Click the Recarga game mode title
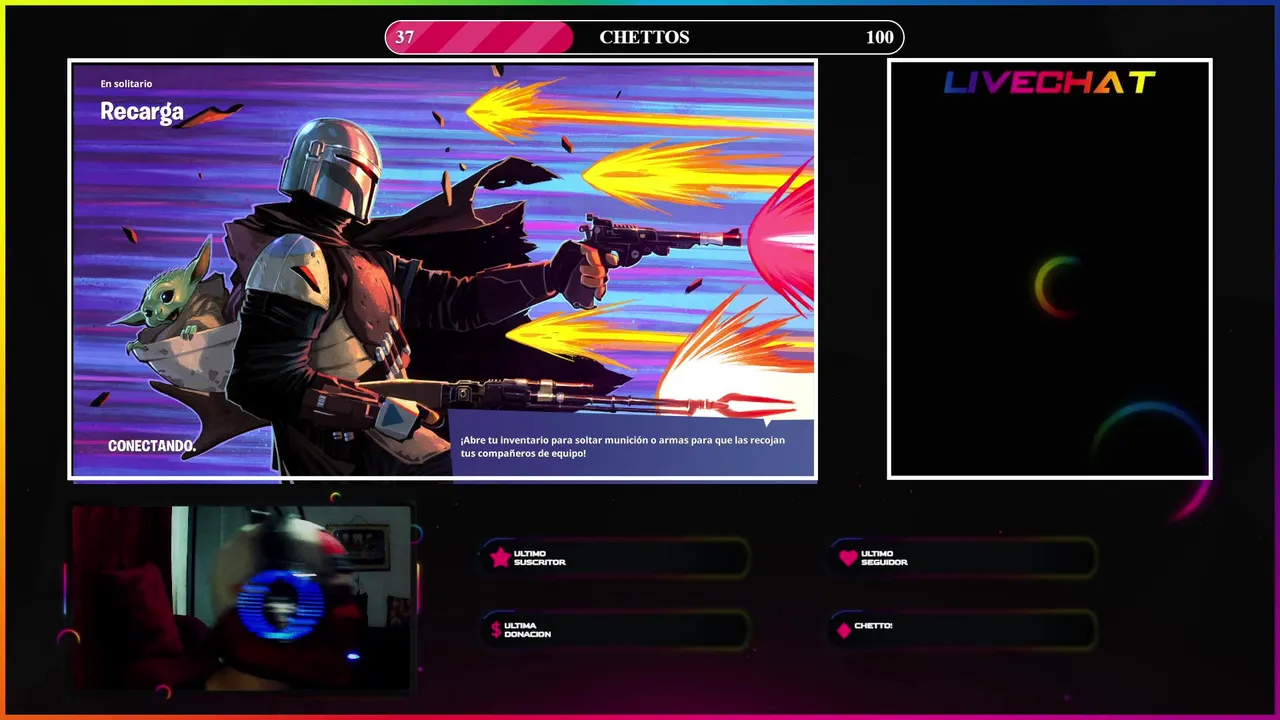 tap(142, 111)
